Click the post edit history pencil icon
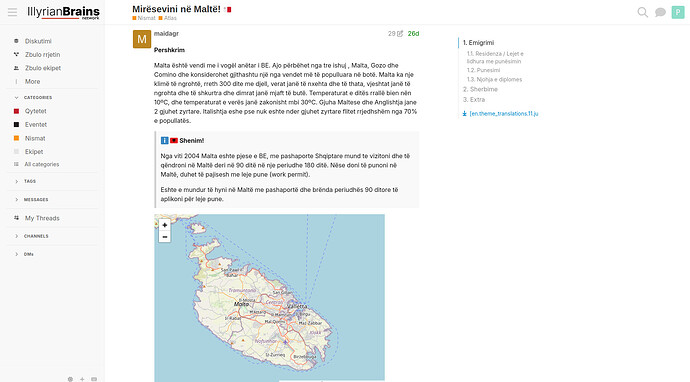Viewport: 690px width, 382px height. (x=400, y=33)
